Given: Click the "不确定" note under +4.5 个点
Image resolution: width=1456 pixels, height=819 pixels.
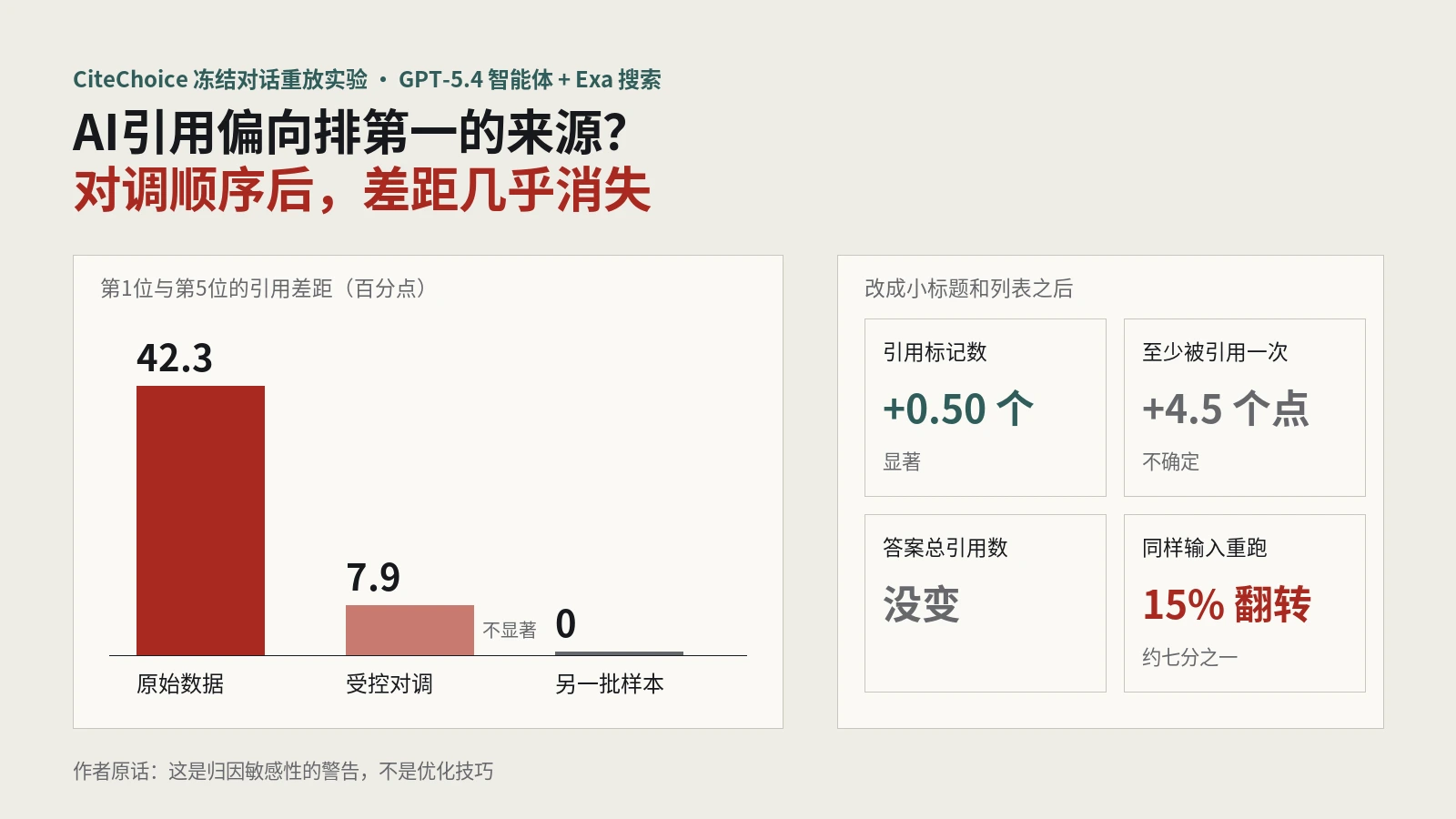Looking at the screenshot, I should (x=1170, y=461).
